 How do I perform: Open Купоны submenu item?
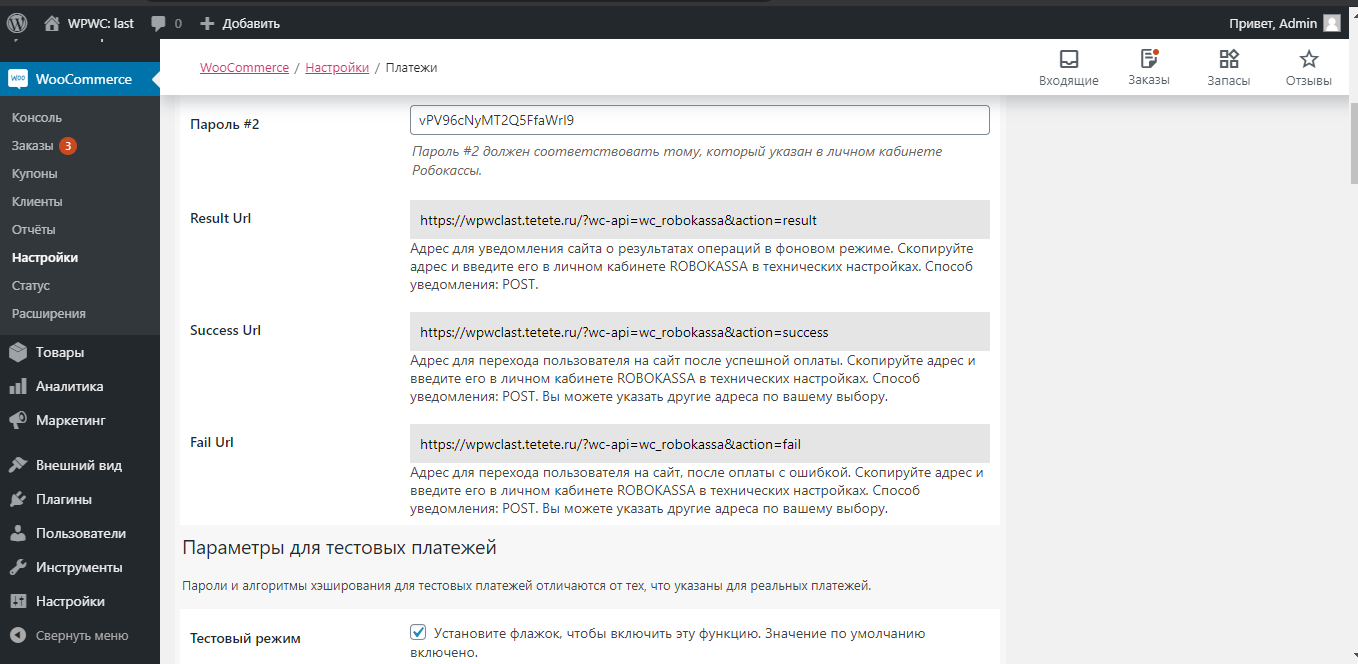click(34, 173)
